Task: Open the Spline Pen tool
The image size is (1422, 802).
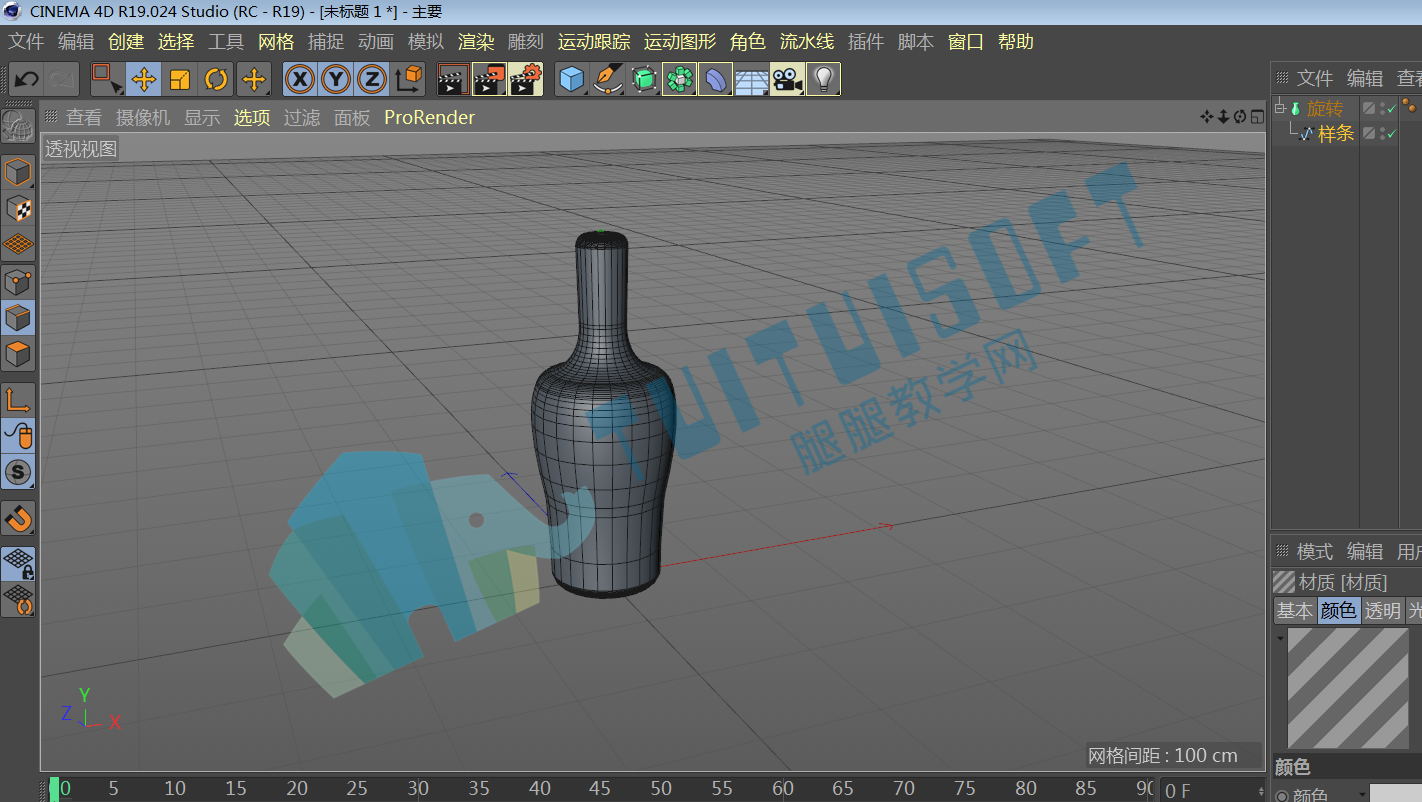Action: click(x=607, y=79)
